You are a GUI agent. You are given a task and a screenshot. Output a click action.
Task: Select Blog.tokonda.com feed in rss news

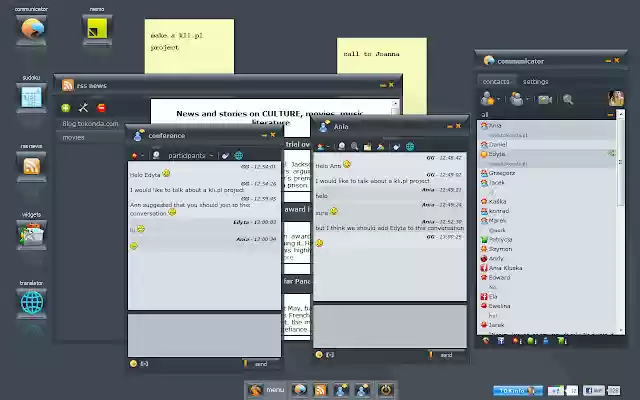(x=90, y=124)
